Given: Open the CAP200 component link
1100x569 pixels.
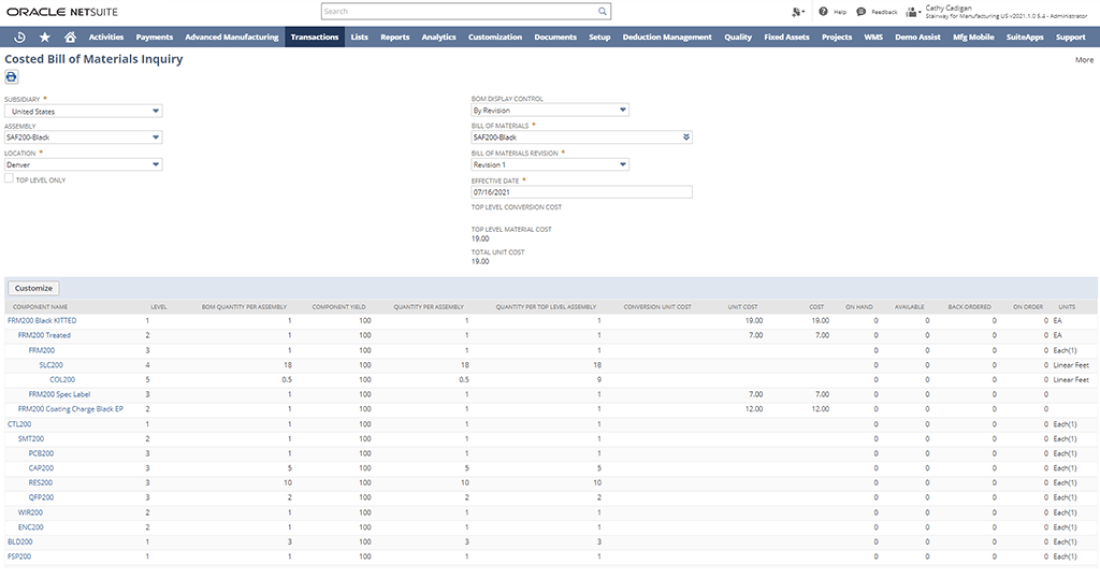Looking at the screenshot, I should coord(41,468).
